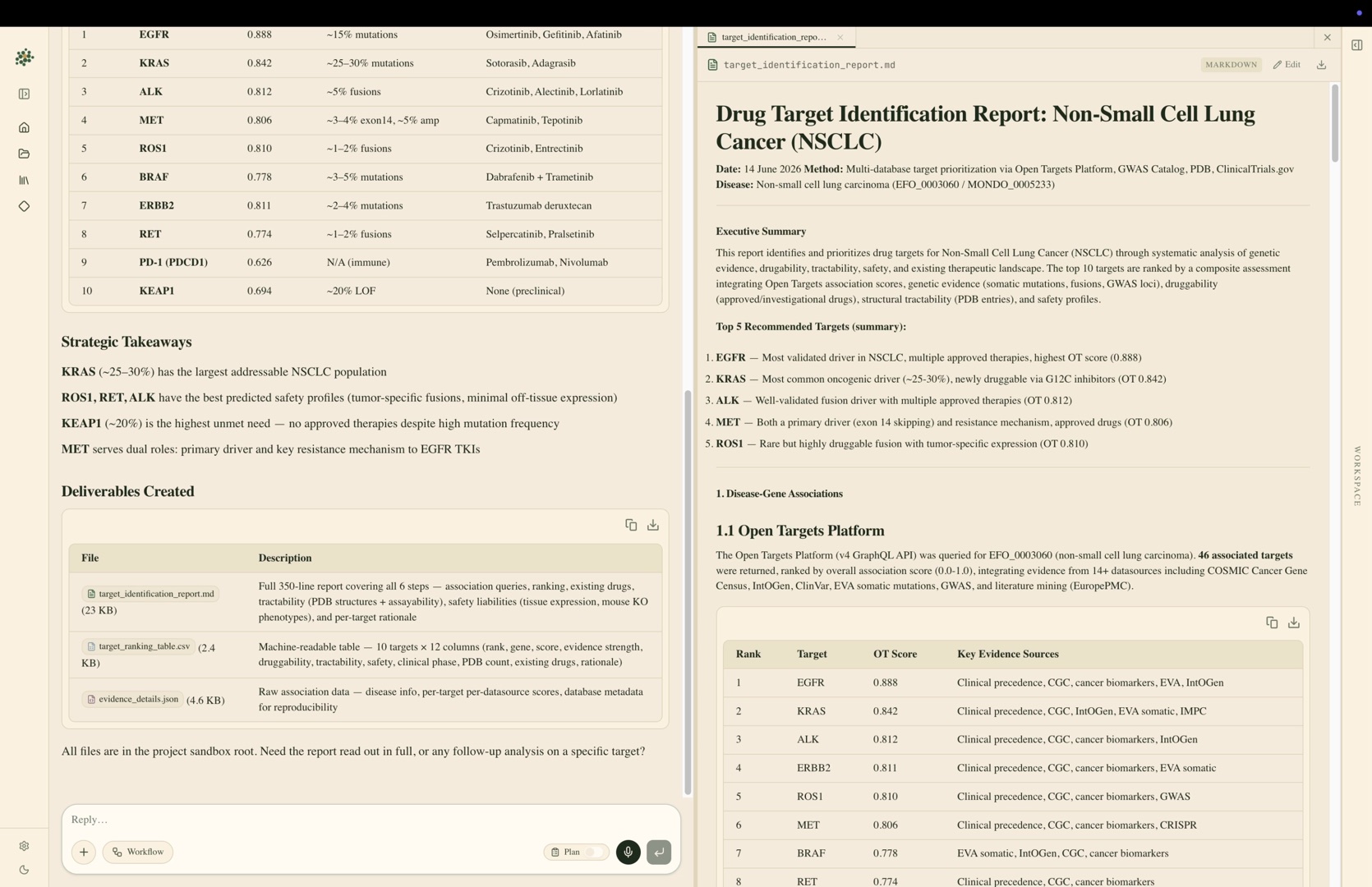The image size is (1372, 887).
Task: Send reply with enter arrow button
Action: 659,852
